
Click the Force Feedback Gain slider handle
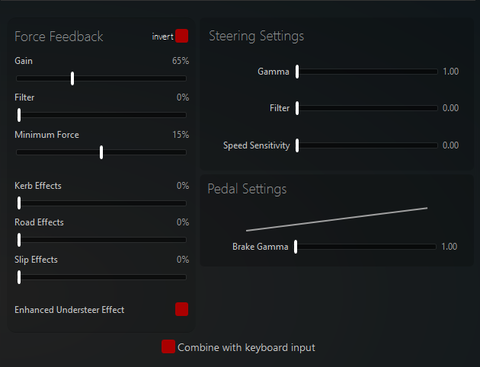[72, 78]
